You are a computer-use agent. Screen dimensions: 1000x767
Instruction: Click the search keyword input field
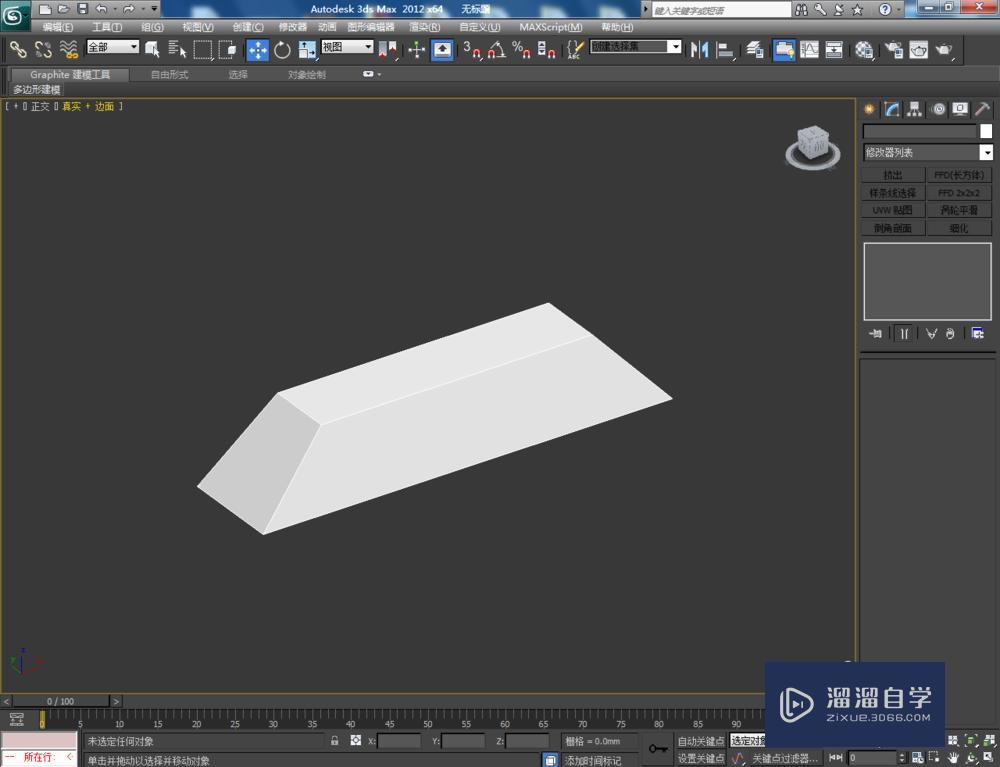[x=721, y=10]
